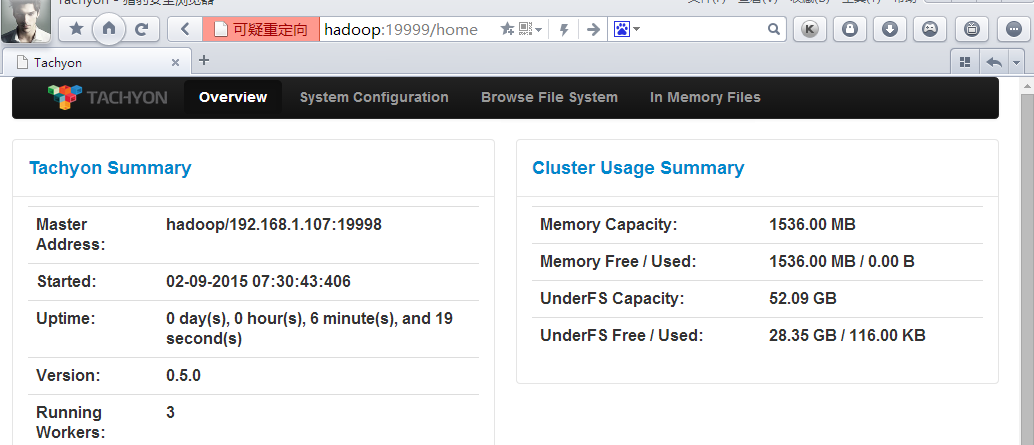Expand the search engine dropdown arrow

point(637,30)
